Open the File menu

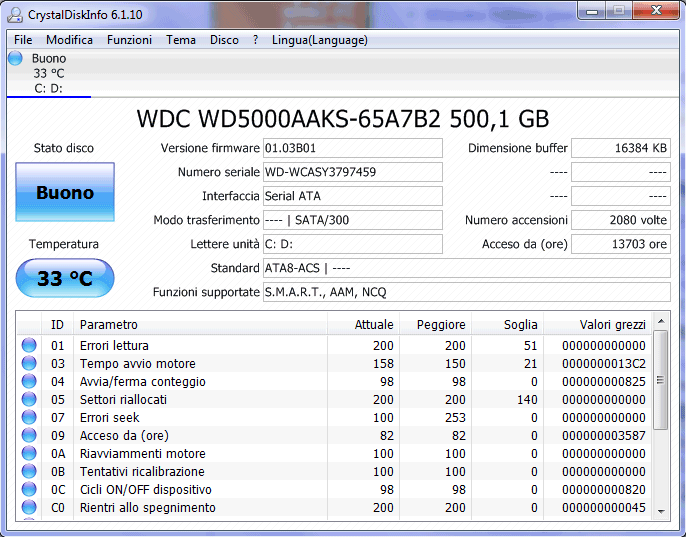[23, 40]
